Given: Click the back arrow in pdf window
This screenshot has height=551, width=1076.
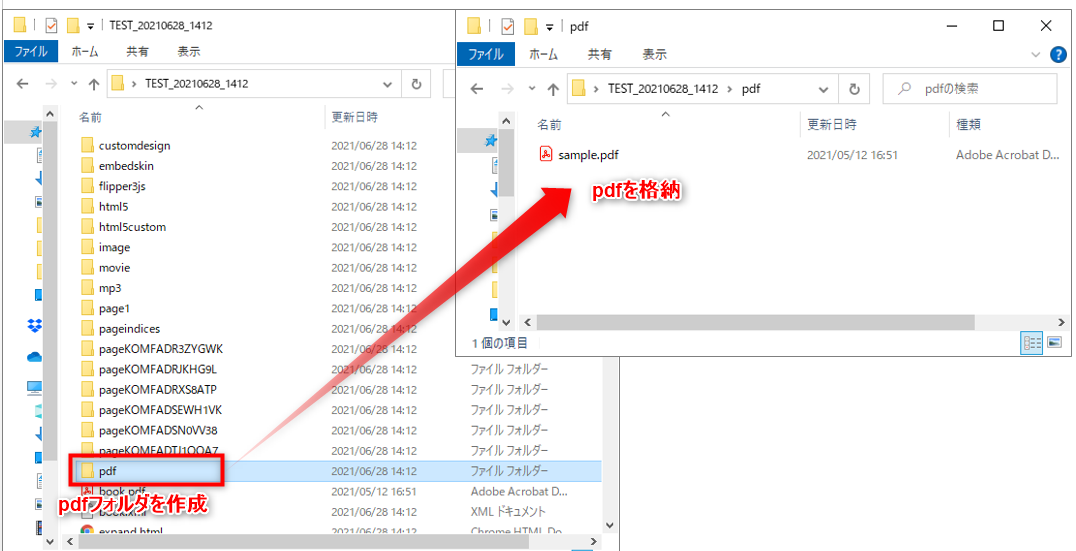Looking at the screenshot, I should pyautogui.click(x=477, y=88).
